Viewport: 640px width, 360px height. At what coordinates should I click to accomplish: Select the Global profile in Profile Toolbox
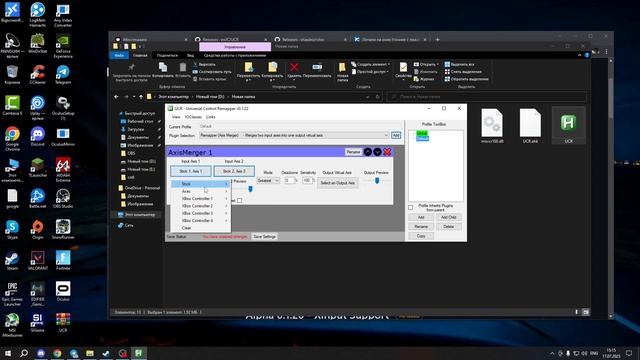click(422, 133)
